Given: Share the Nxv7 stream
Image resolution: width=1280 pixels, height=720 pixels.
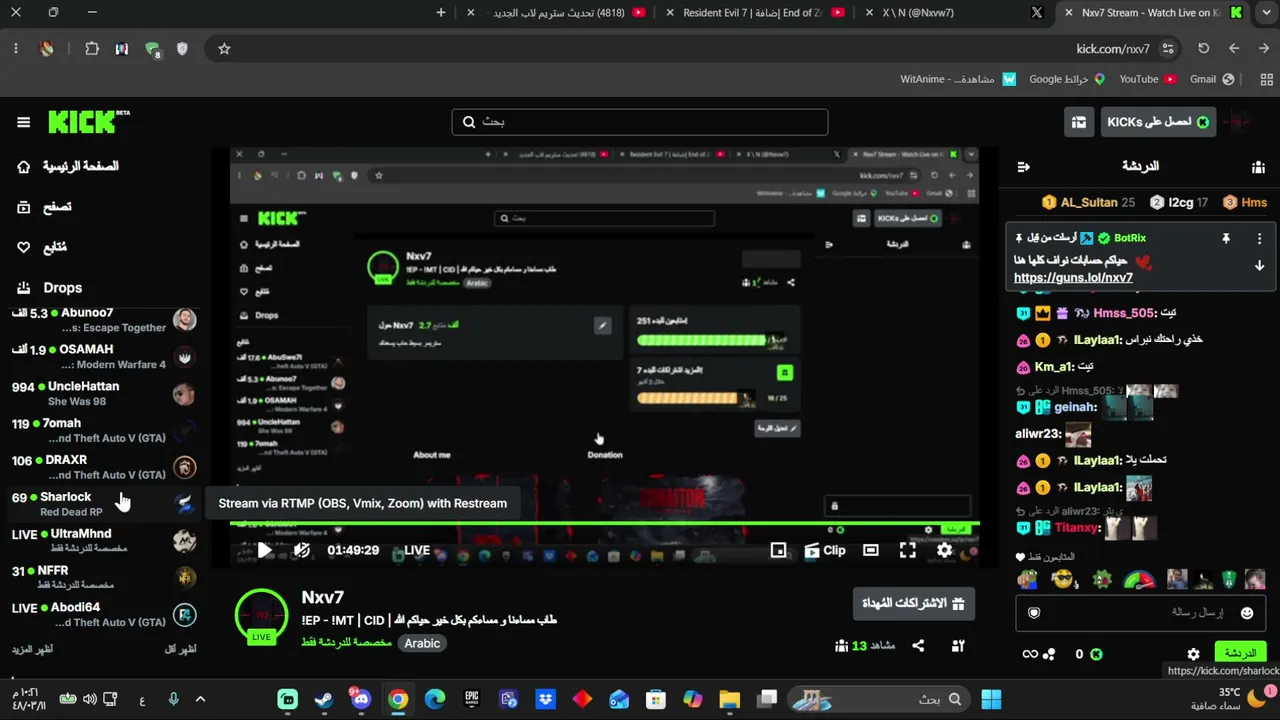Looking at the screenshot, I should pyautogui.click(x=918, y=646).
